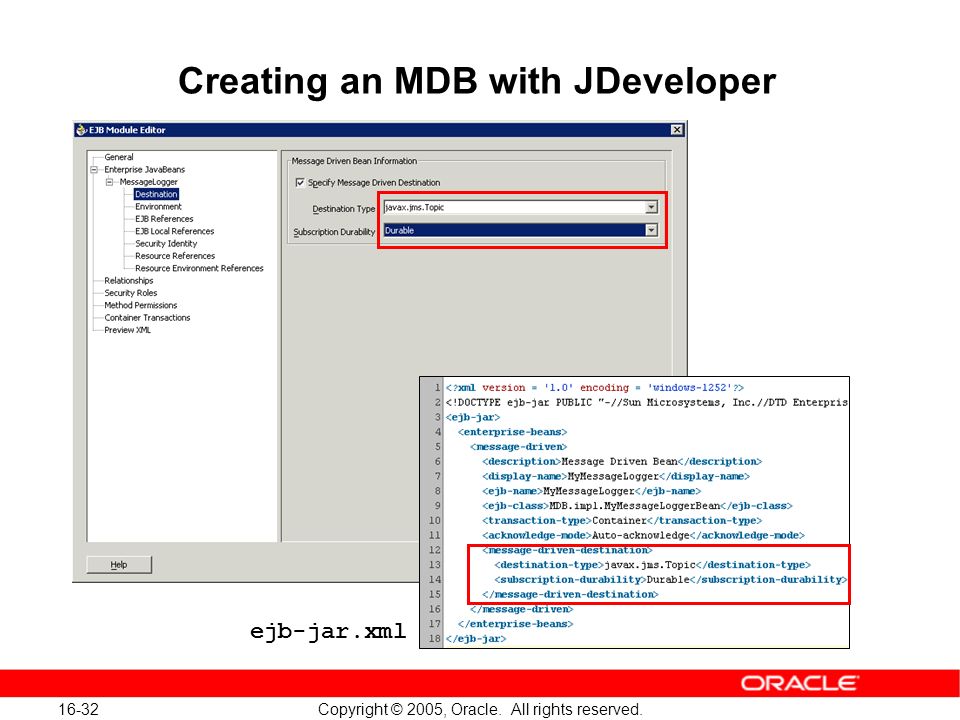The width and height of the screenshot is (960, 720).
Task: Click the closing message-driven-destination tag line
Action: [x=570, y=594]
